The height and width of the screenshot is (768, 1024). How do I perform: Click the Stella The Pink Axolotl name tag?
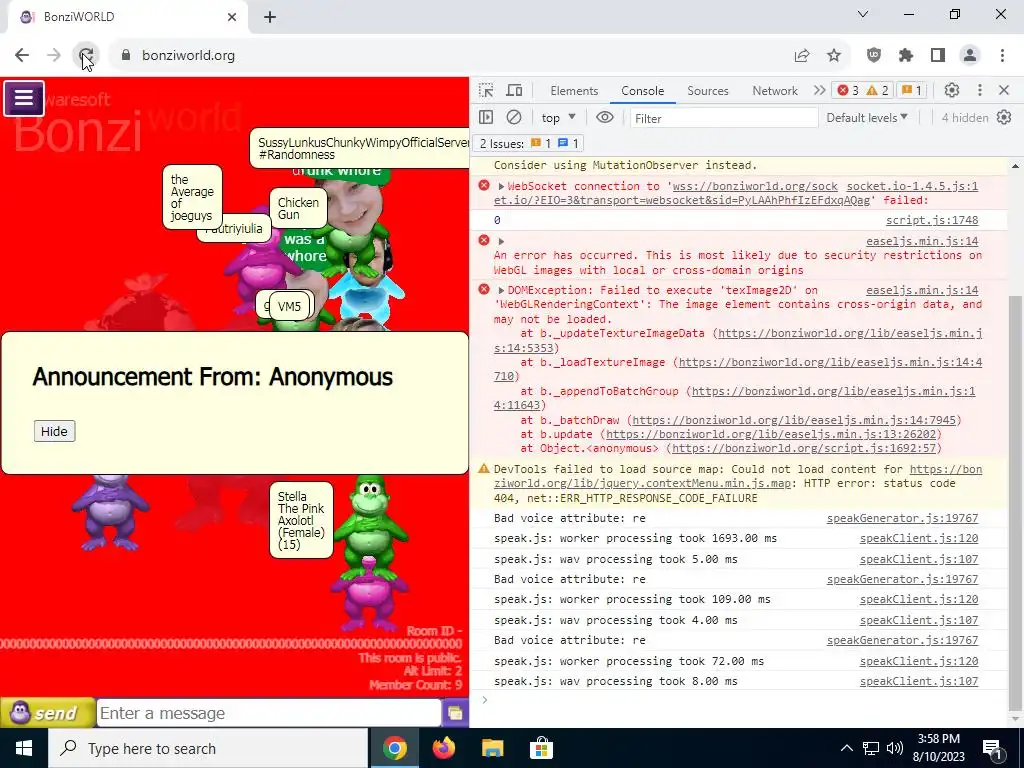pyautogui.click(x=301, y=520)
